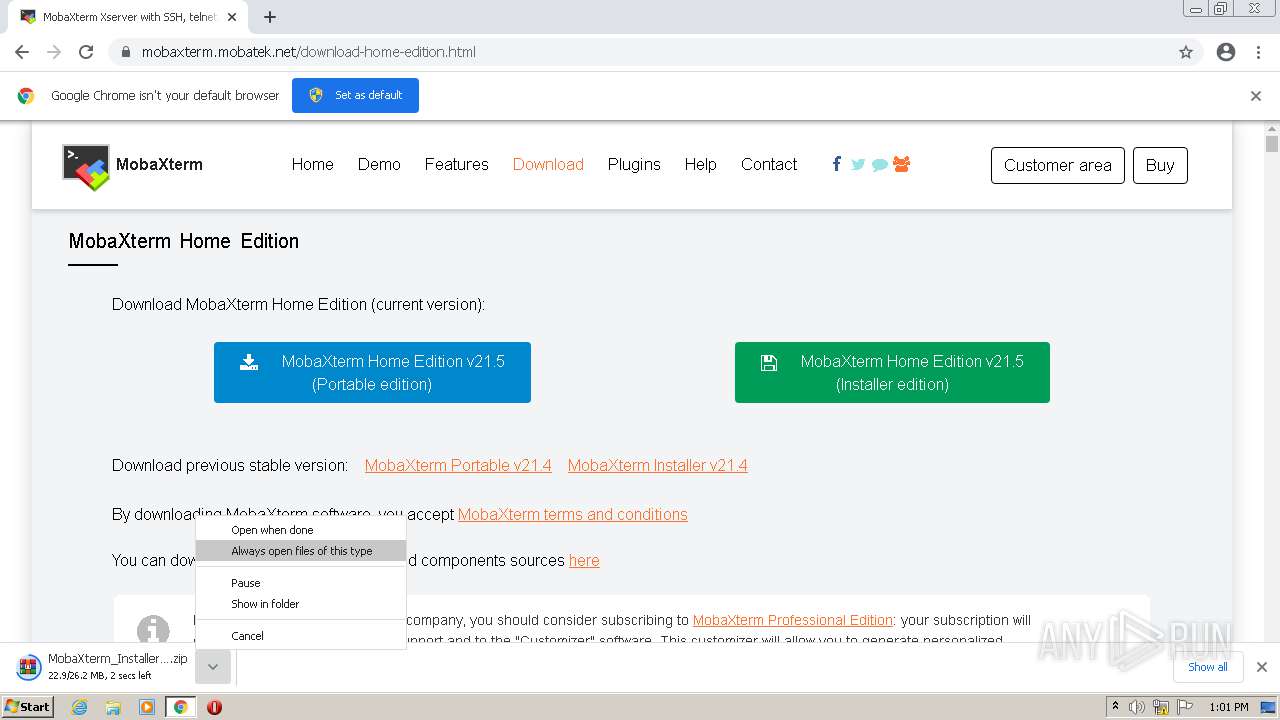Click Chrome icon in taskbar
Screen dimensions: 1280x720
(x=180, y=707)
